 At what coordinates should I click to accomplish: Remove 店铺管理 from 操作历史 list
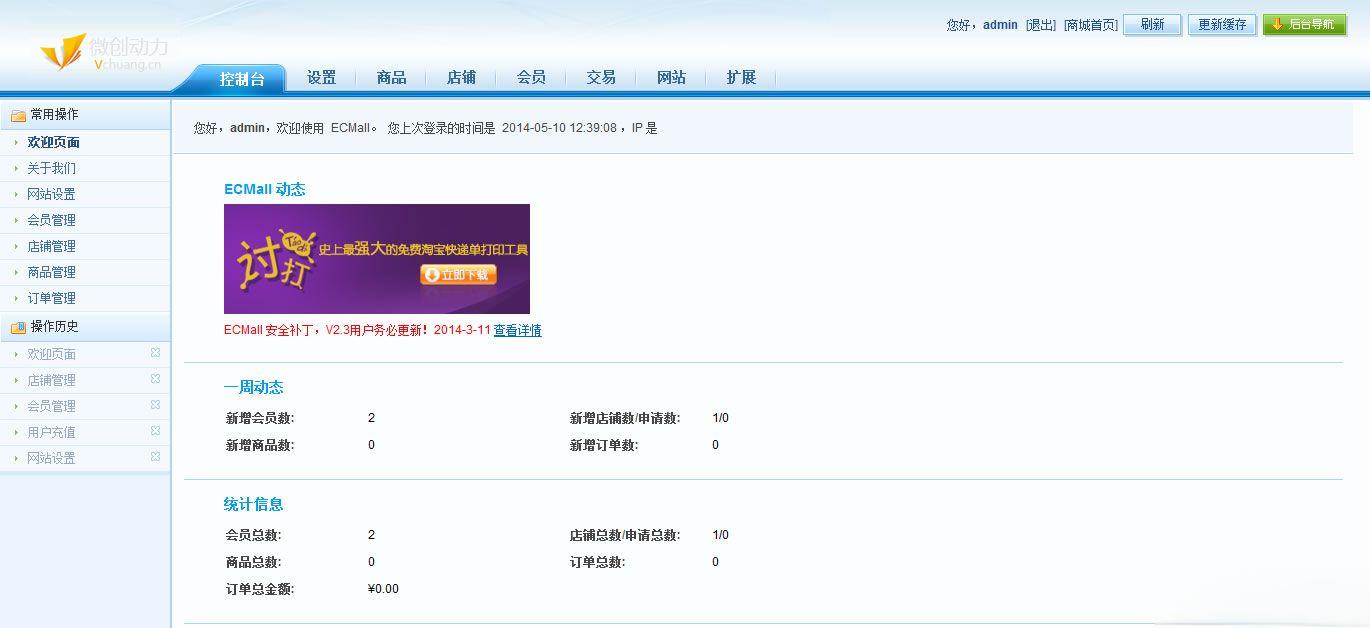coord(155,379)
